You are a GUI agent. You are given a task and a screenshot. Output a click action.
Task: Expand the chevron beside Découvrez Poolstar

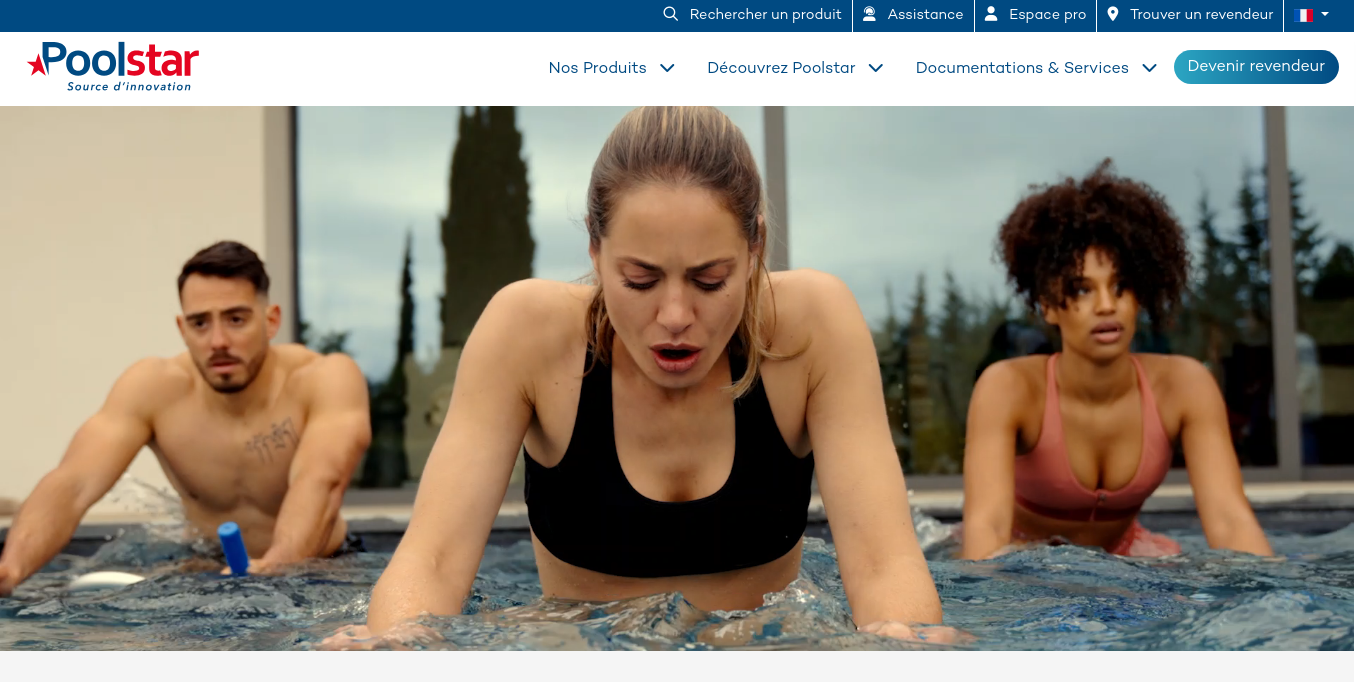(x=876, y=68)
